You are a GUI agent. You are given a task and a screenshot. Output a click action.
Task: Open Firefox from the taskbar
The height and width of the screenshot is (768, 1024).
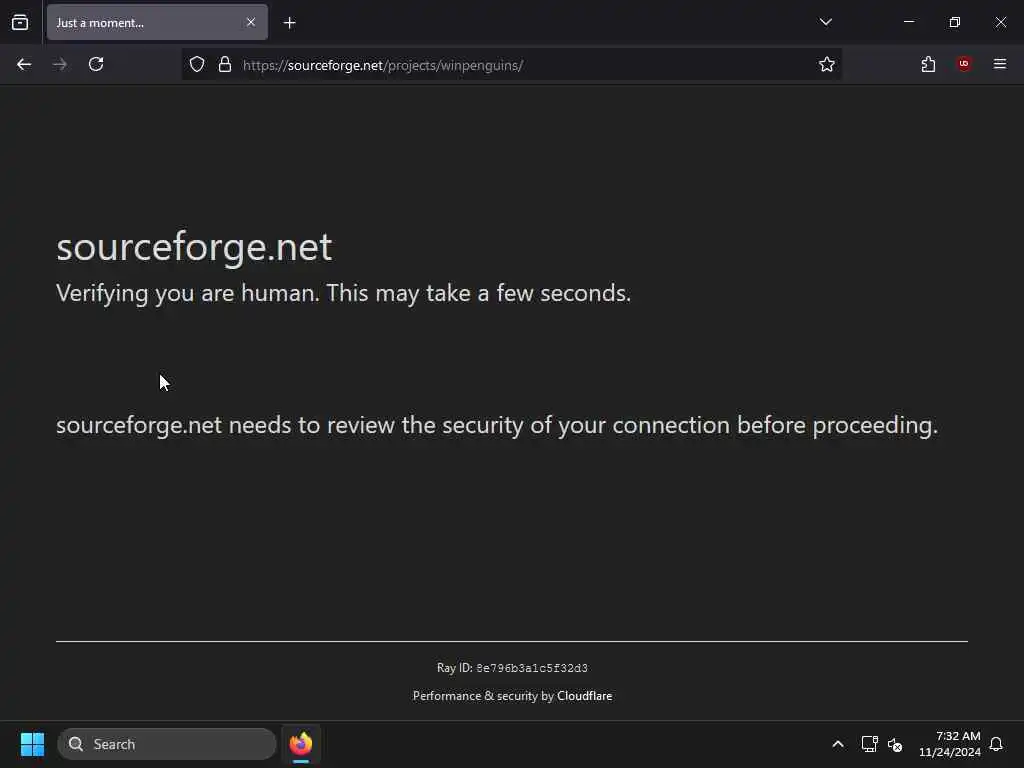(x=300, y=744)
